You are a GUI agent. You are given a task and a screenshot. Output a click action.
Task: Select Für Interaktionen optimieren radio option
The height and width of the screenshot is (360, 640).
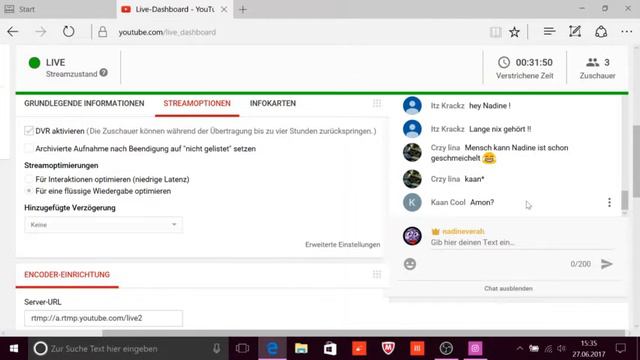click(29, 179)
